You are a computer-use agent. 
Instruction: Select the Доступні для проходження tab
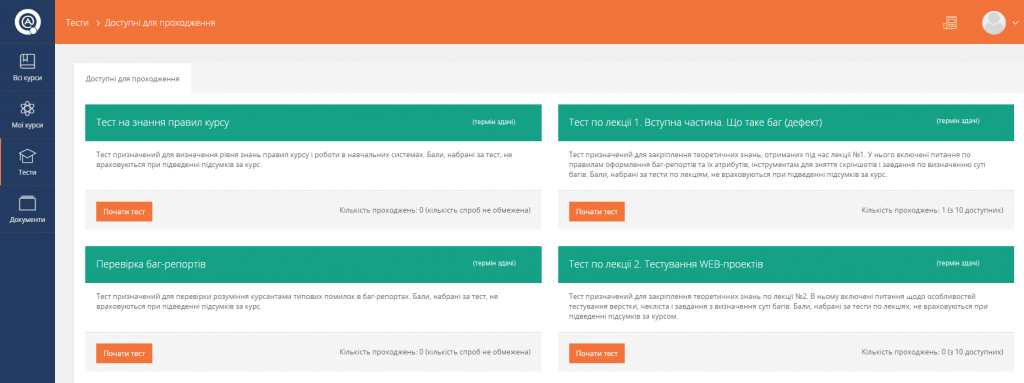coord(133,78)
